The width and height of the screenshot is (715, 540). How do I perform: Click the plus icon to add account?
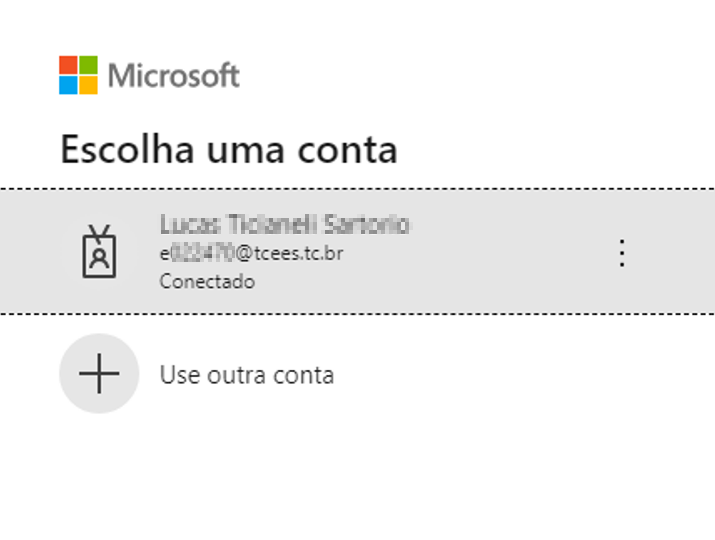99,374
